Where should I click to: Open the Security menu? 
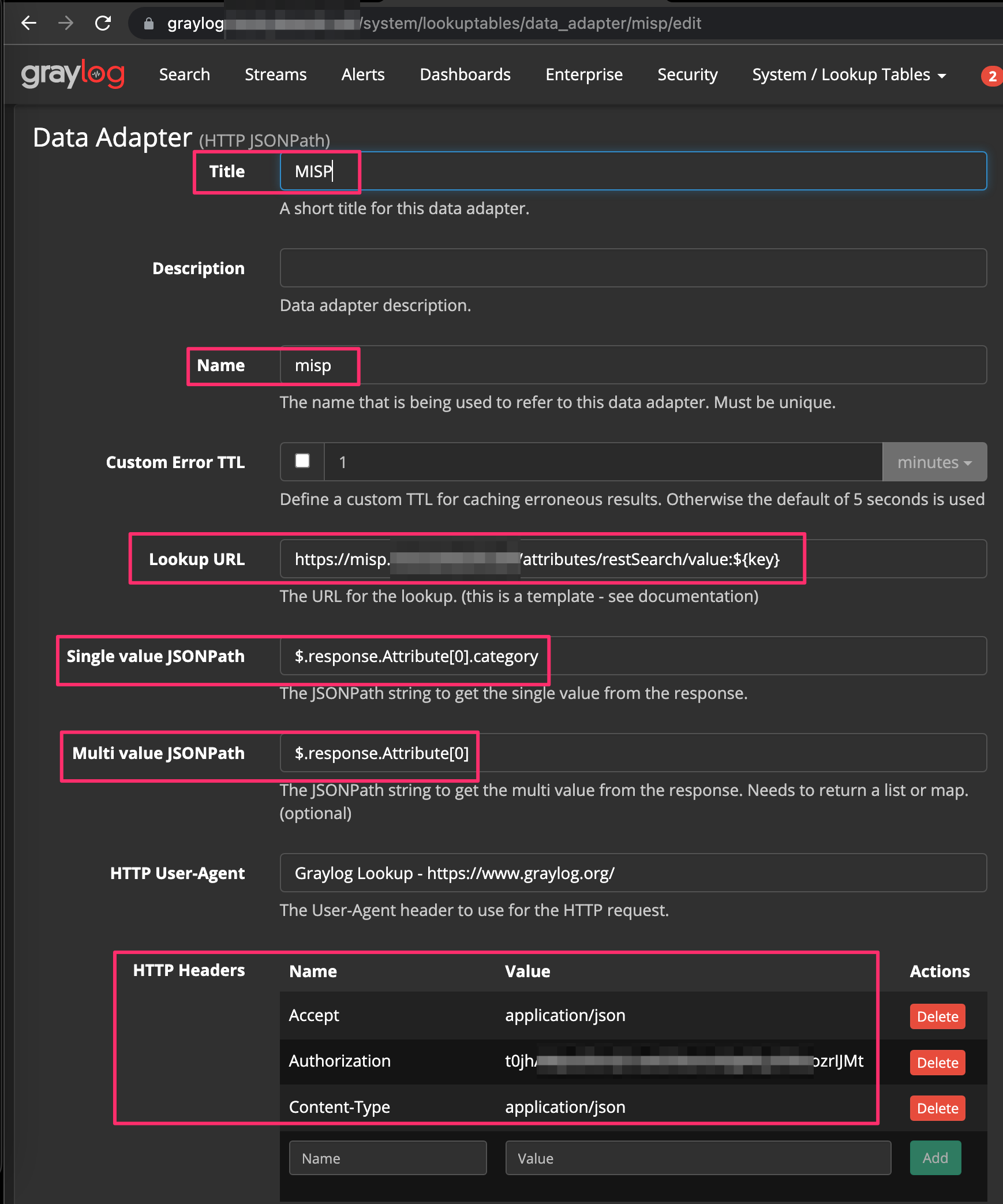pos(687,74)
